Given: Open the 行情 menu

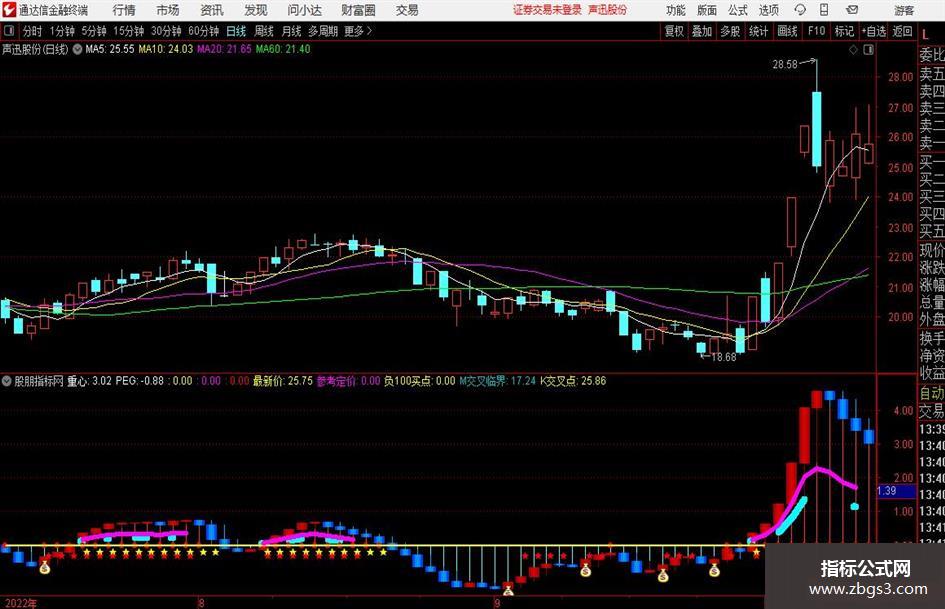Looking at the screenshot, I should coord(124,10).
